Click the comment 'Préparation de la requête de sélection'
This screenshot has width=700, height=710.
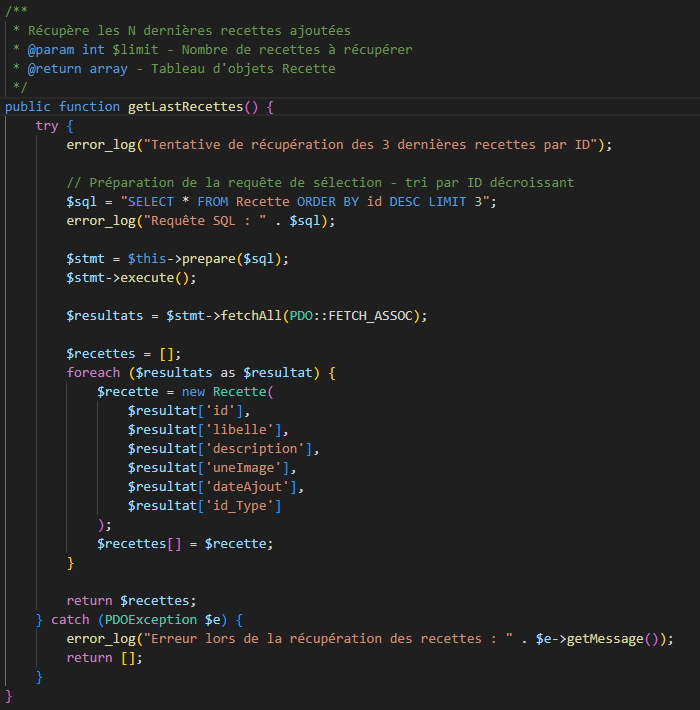[235, 183]
